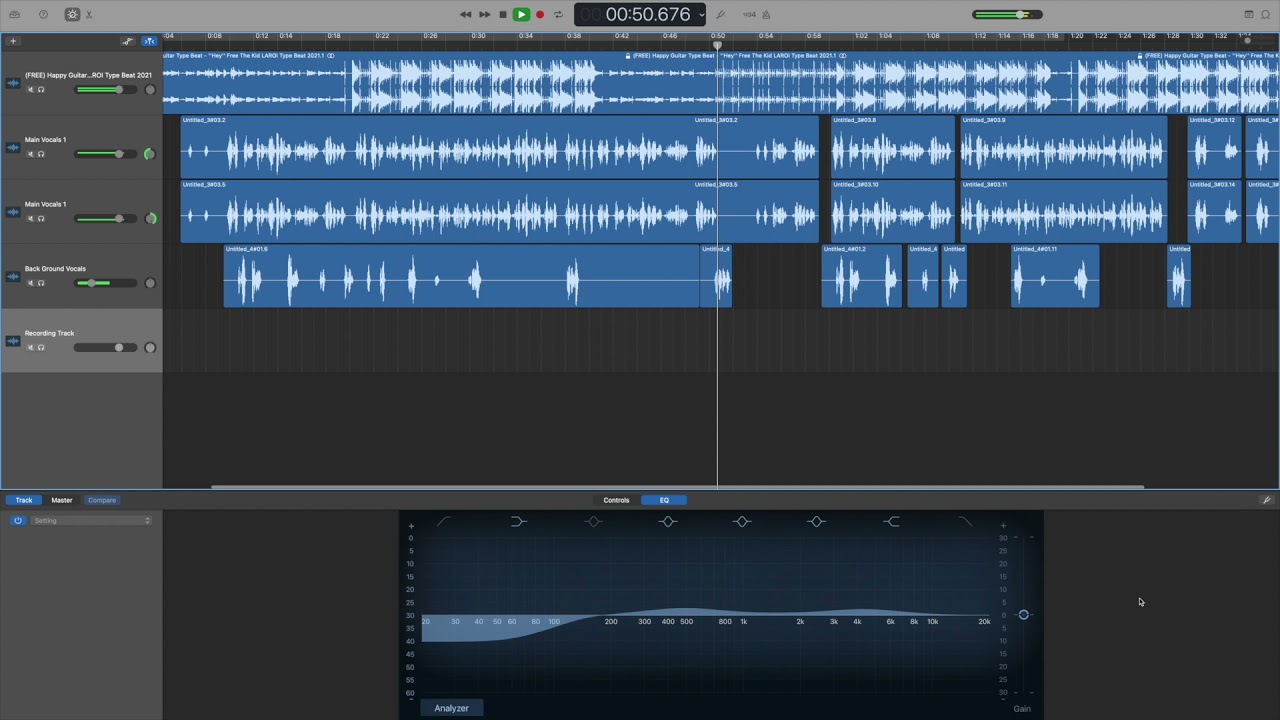The width and height of the screenshot is (1280, 720).
Task: Select the dimmed third EQ band icon
Action: (x=593, y=521)
